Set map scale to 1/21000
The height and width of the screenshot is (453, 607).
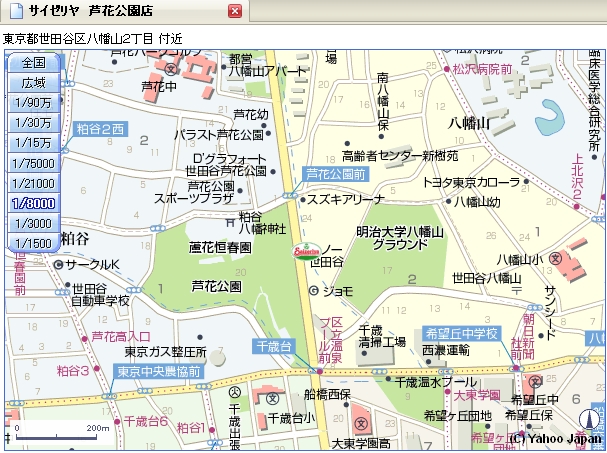pos(34,183)
